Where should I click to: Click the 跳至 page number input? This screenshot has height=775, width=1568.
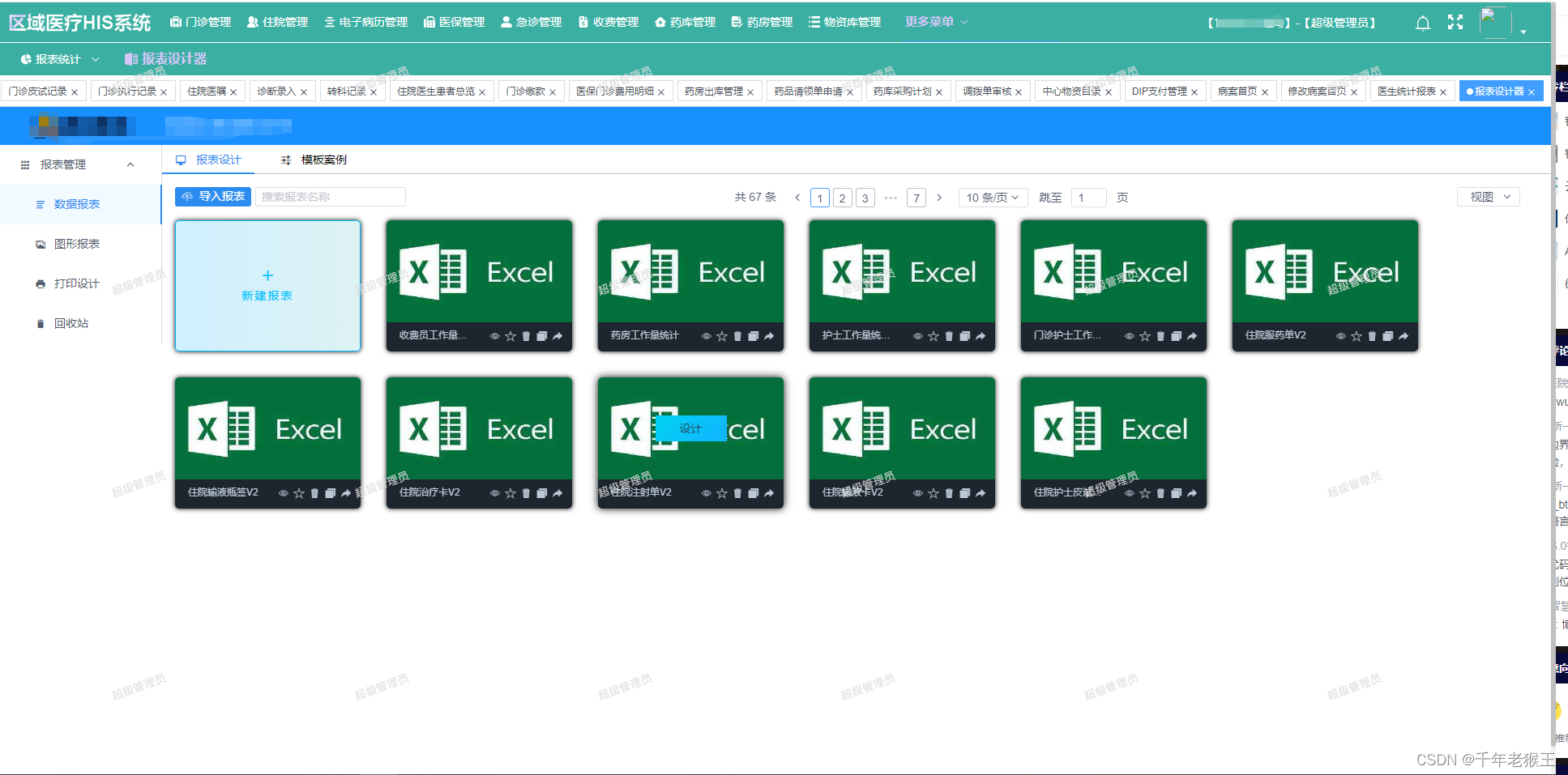(1088, 198)
